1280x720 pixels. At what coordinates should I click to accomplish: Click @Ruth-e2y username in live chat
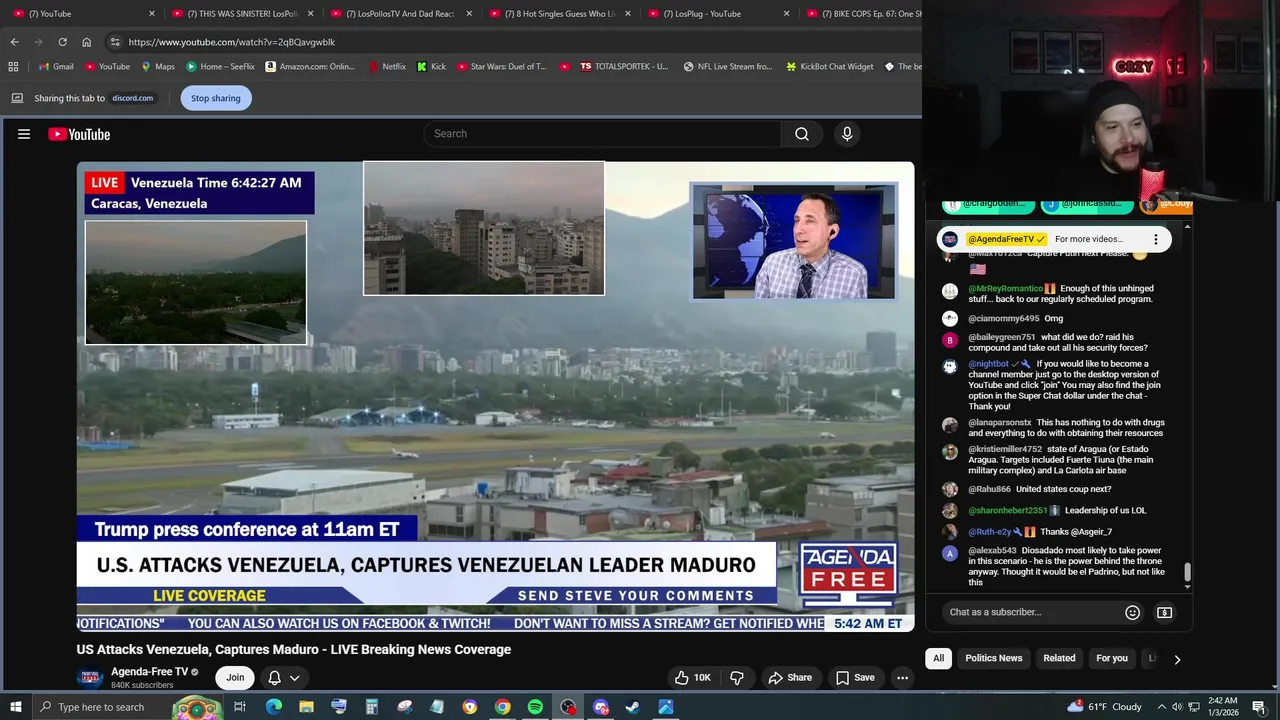point(989,532)
